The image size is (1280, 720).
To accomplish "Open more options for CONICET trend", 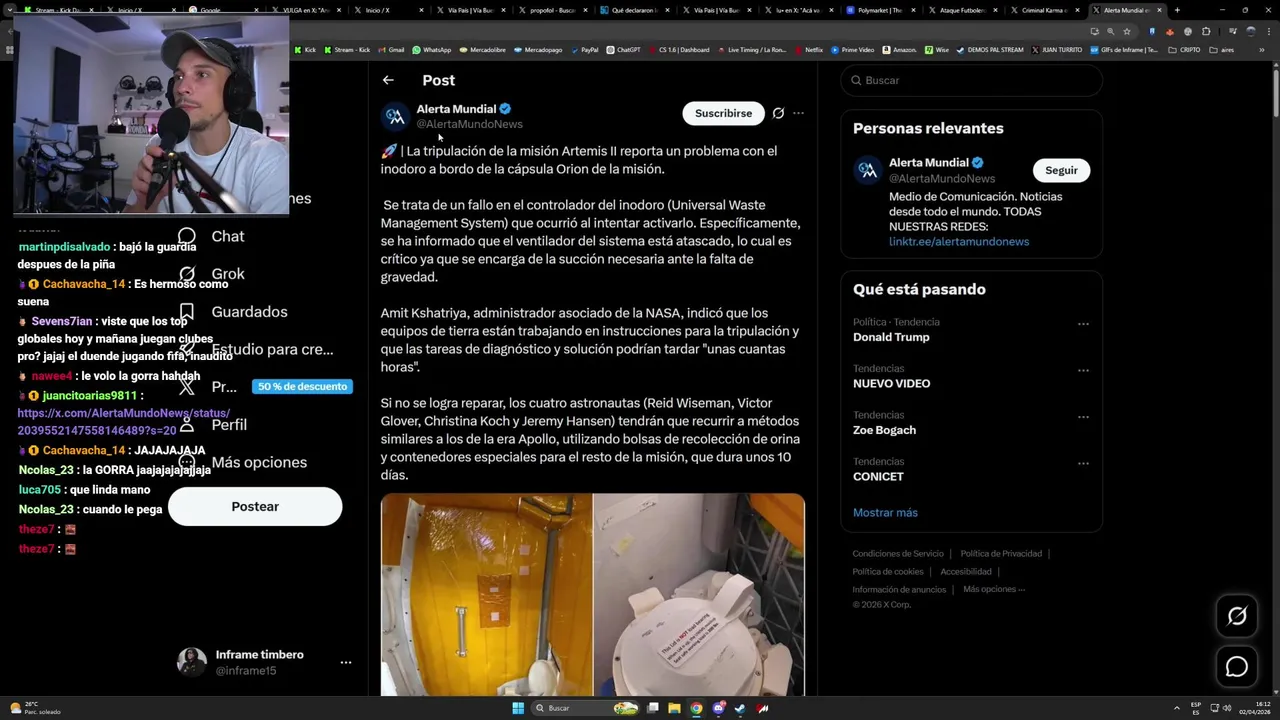I will coord(1083,463).
